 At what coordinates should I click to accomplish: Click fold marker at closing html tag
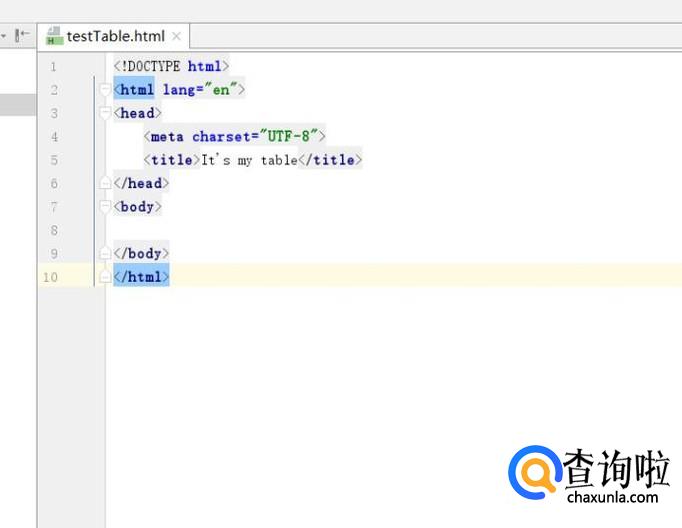[105, 277]
